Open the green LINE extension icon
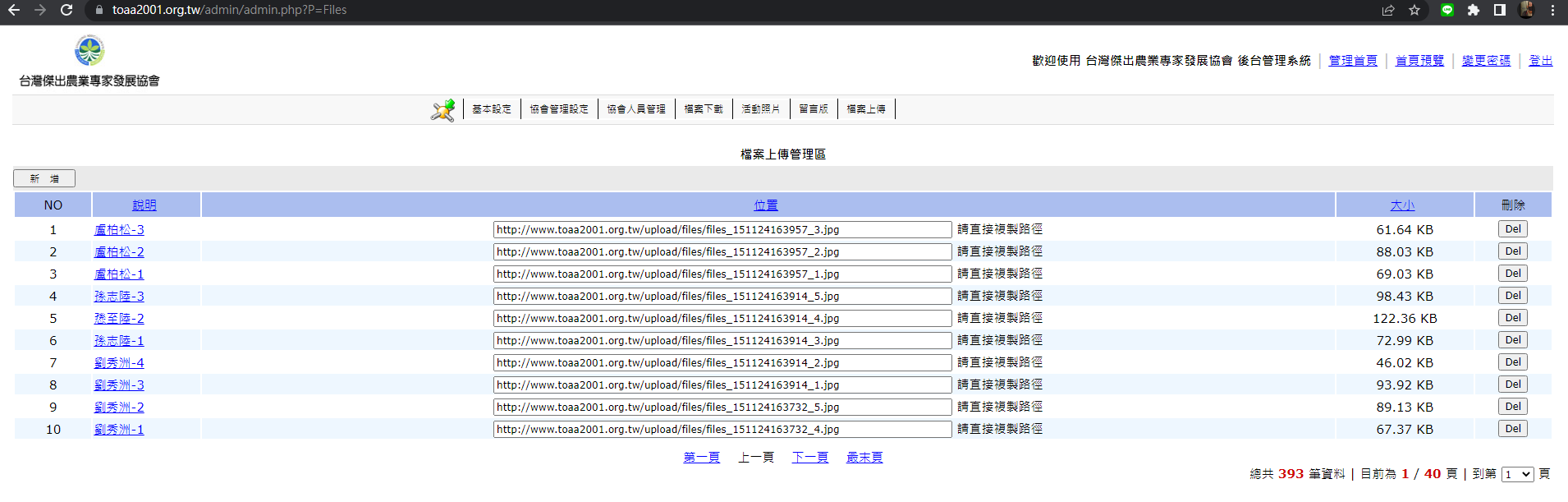Viewport: 1568px width, 502px height. tap(1447, 10)
